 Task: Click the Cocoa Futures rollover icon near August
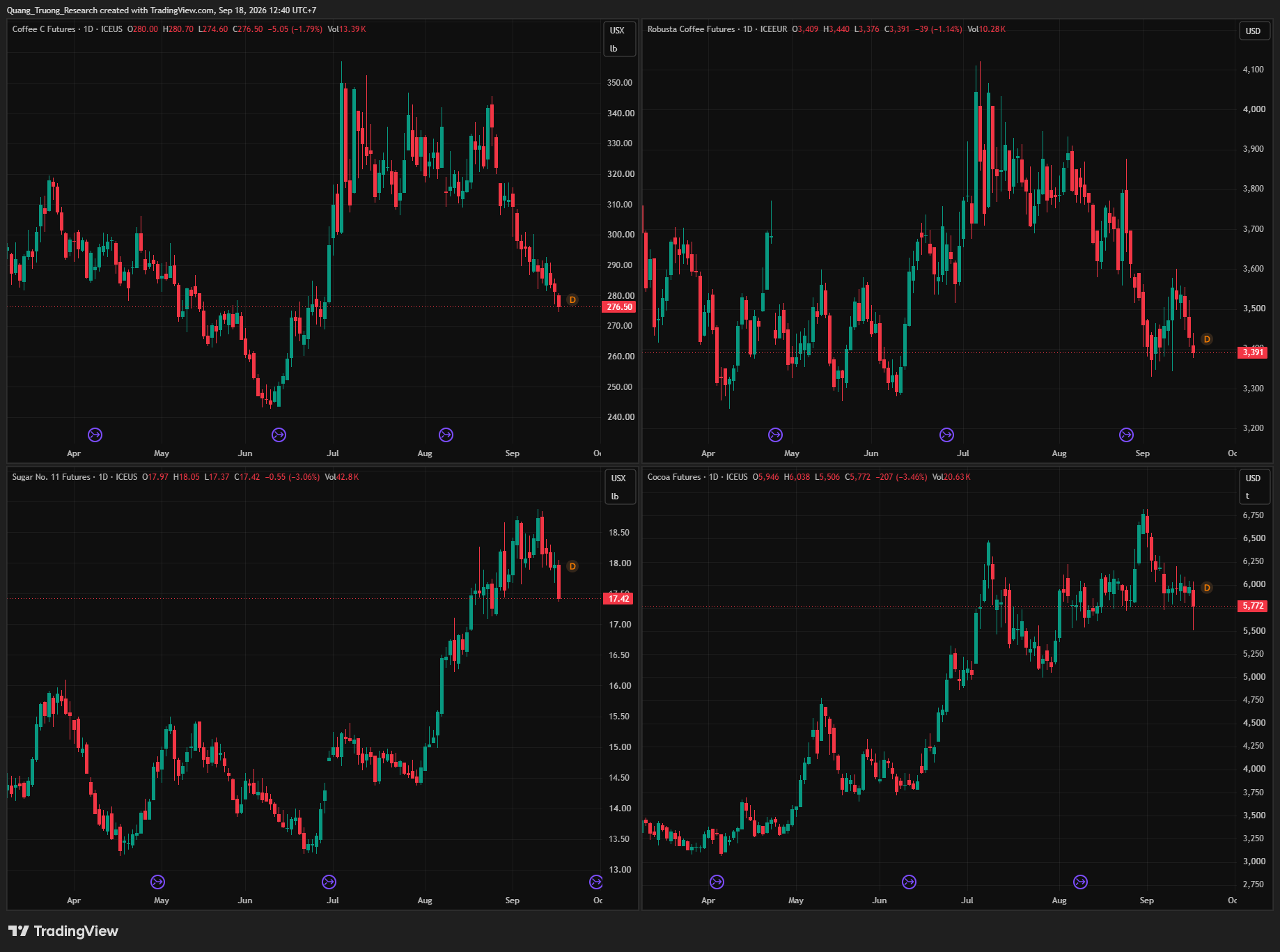(1080, 882)
